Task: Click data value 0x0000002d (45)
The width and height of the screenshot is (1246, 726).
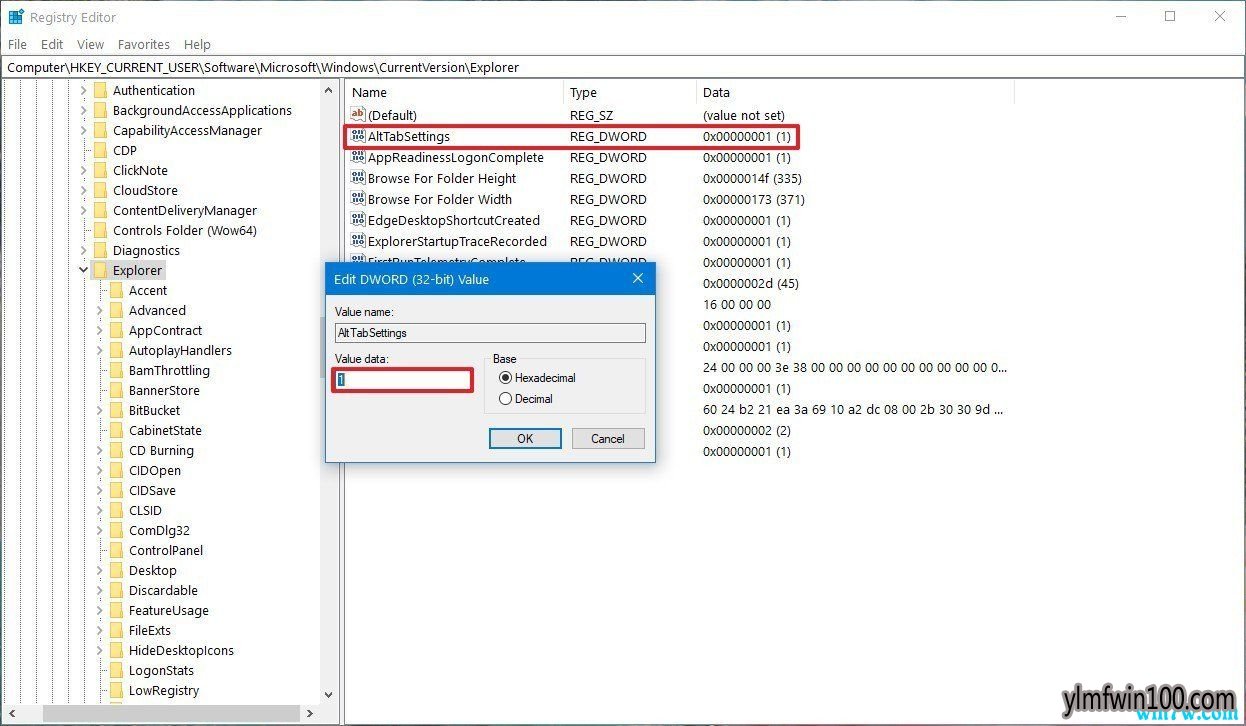Action: (x=749, y=283)
